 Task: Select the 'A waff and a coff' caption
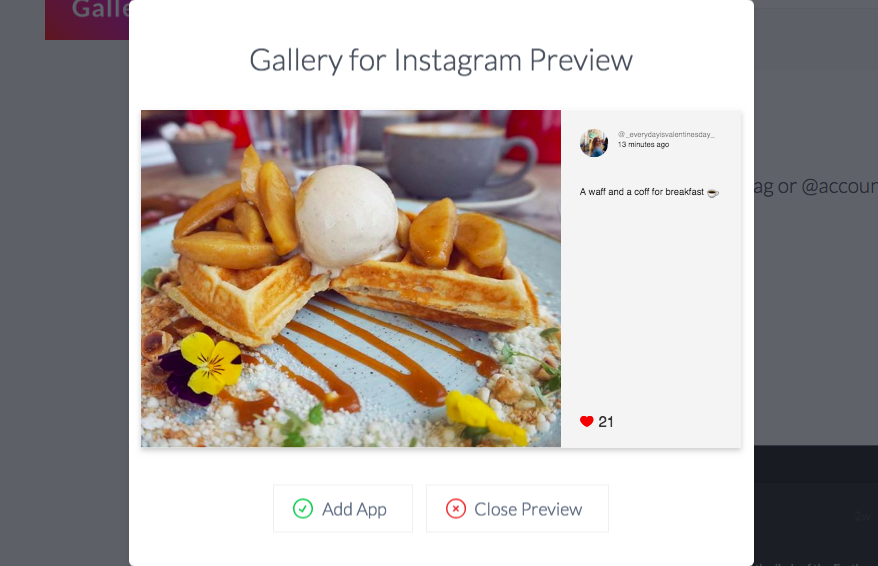click(642, 192)
